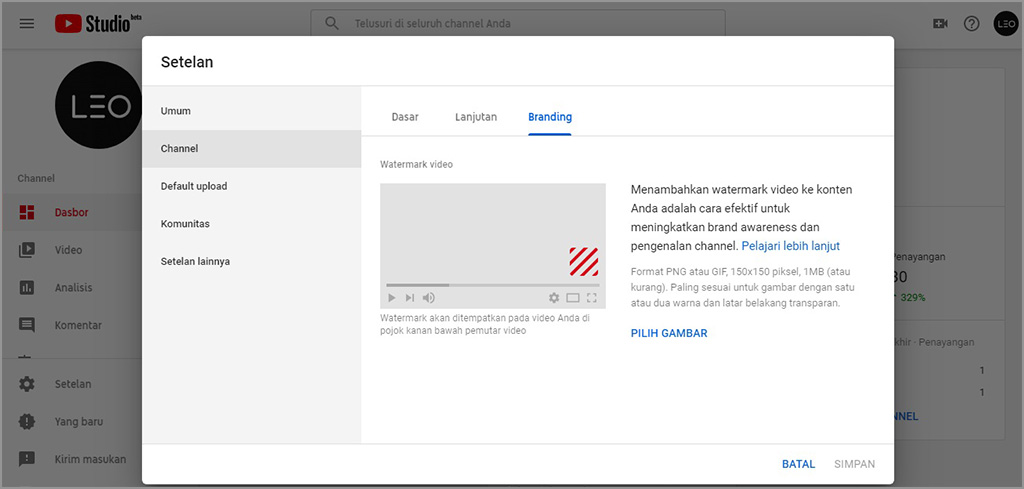Click PILIH GAMBAR to choose image

tap(669, 333)
